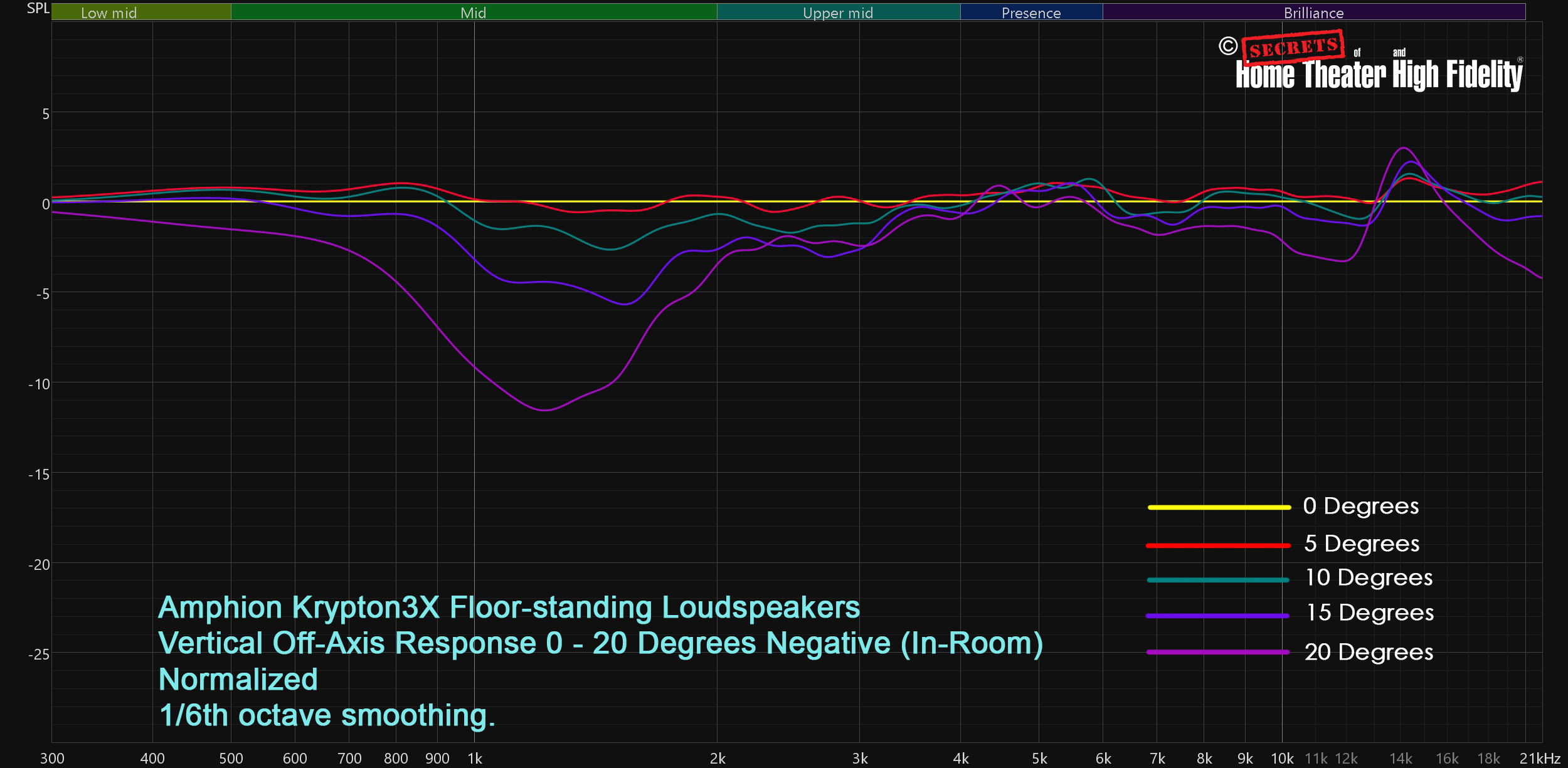Click the 'Amphion Krypton3X Floor-standing Loudspeakers' title line

coord(509,608)
